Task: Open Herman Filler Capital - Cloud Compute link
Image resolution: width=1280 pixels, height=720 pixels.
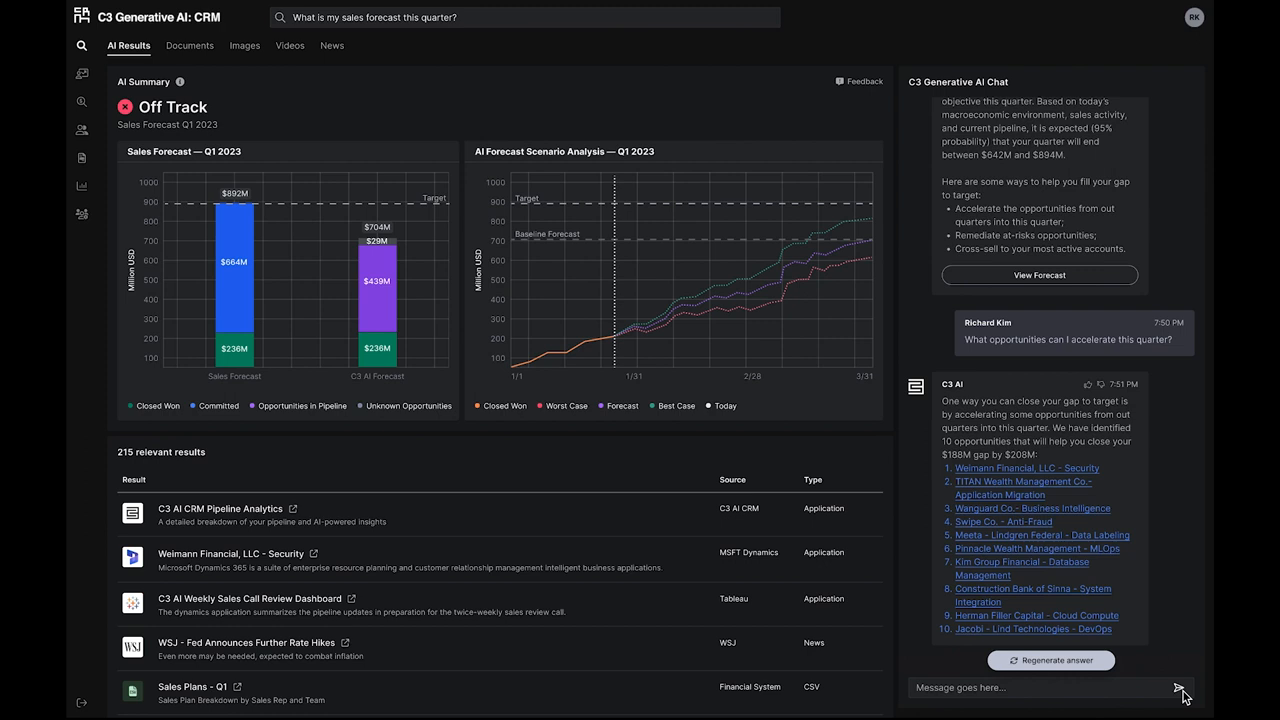Action: pyautogui.click(x=1037, y=615)
